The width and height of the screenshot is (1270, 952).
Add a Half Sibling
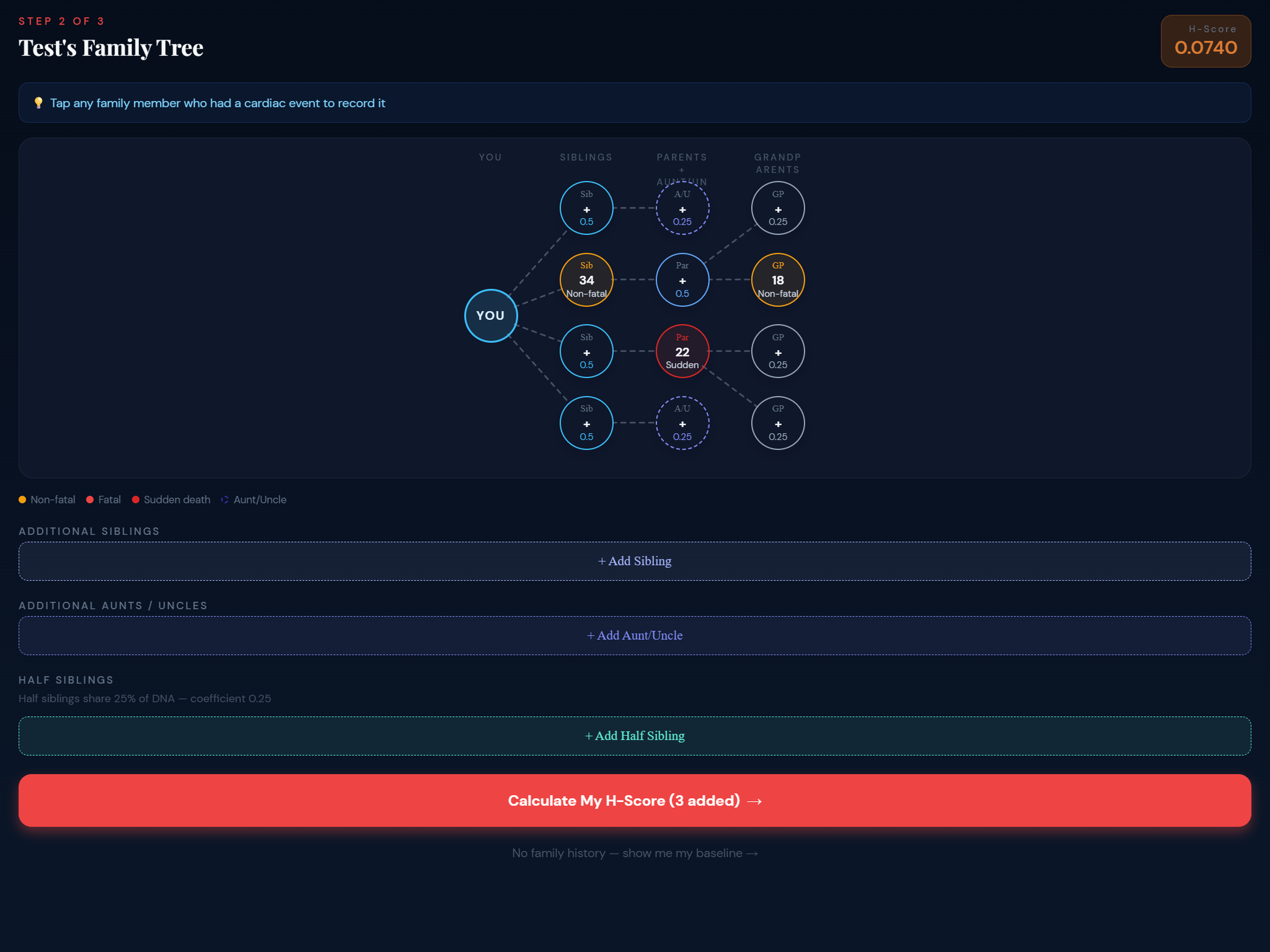[635, 735]
